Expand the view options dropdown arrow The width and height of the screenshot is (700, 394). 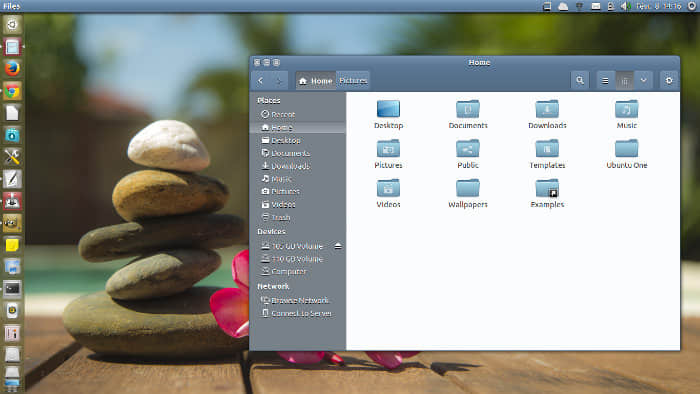click(x=643, y=80)
